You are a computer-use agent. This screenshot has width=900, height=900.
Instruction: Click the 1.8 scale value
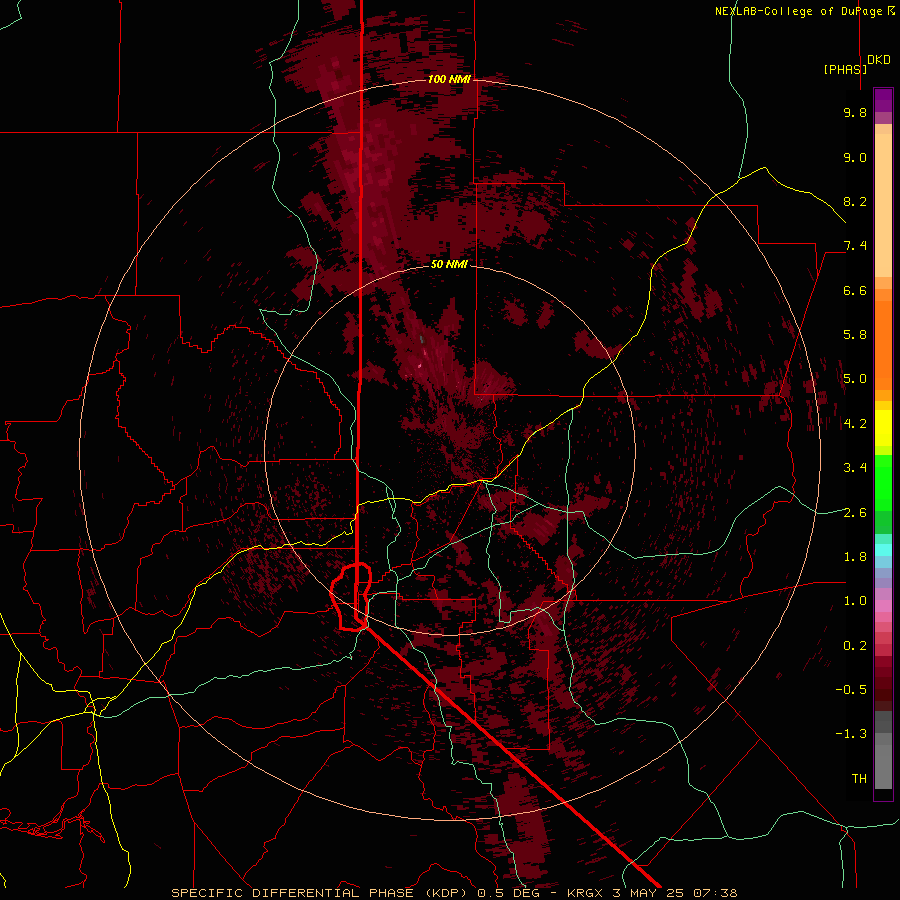point(855,557)
